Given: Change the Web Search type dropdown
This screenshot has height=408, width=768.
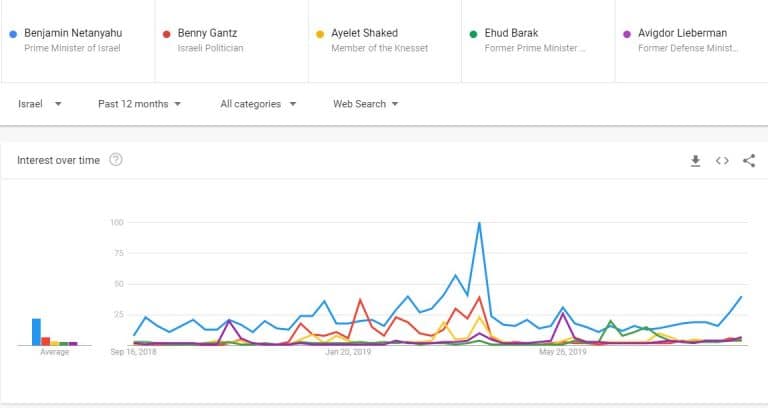Looking at the screenshot, I should coord(366,104).
